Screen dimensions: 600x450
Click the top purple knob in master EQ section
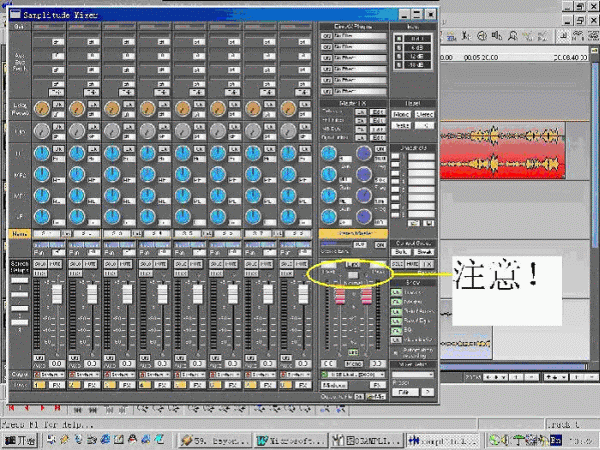pos(364,153)
